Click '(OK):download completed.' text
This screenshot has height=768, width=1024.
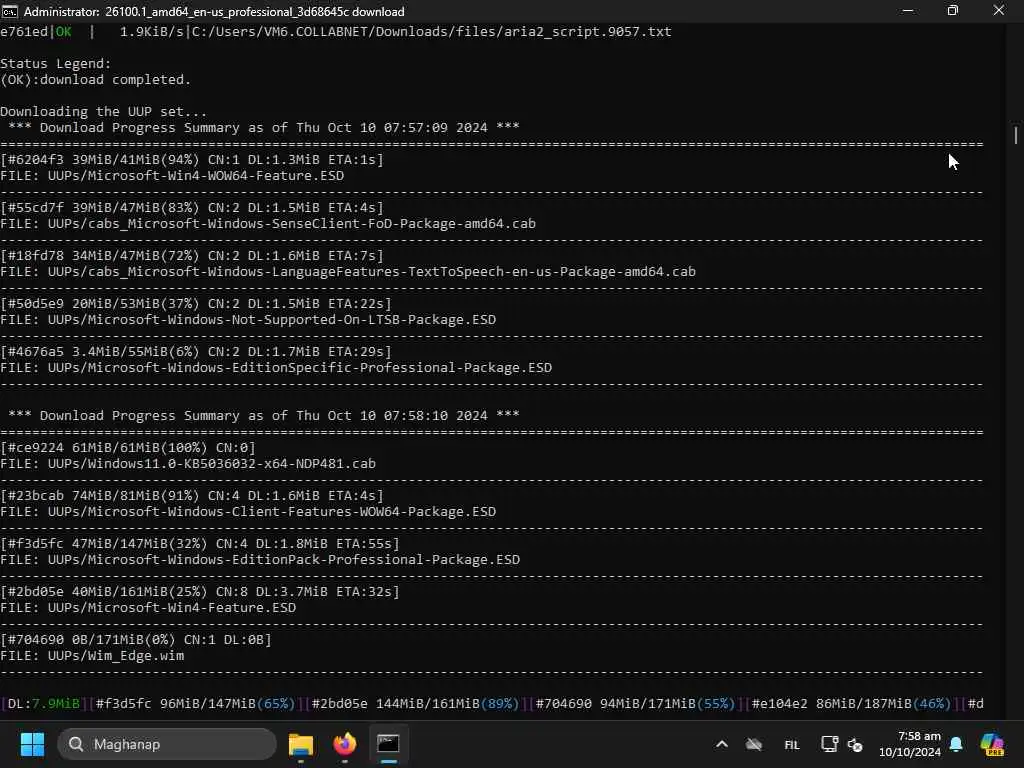coord(95,80)
